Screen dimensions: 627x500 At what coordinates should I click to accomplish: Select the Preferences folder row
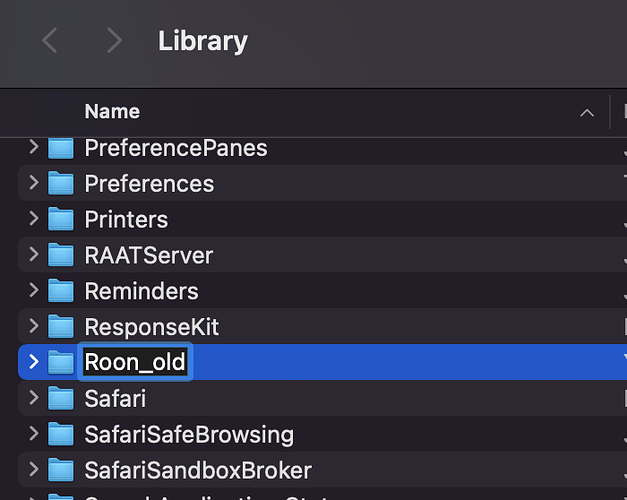[x=300, y=184]
